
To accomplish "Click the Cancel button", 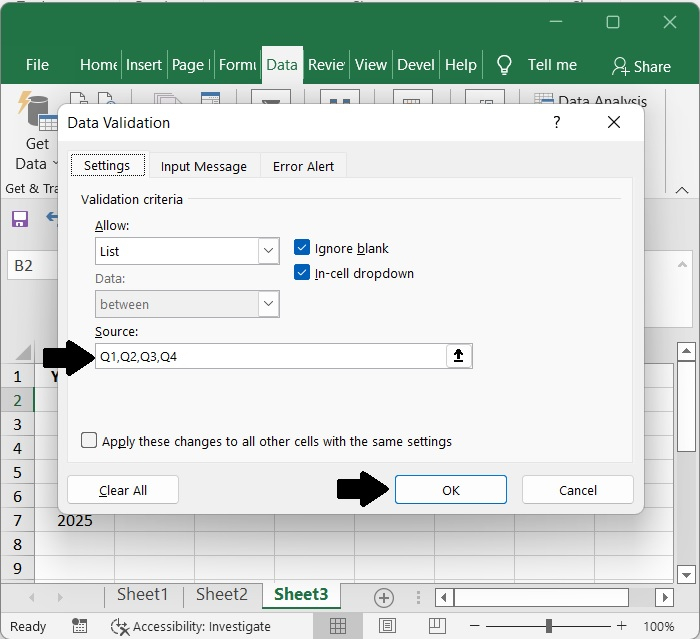I will point(578,490).
